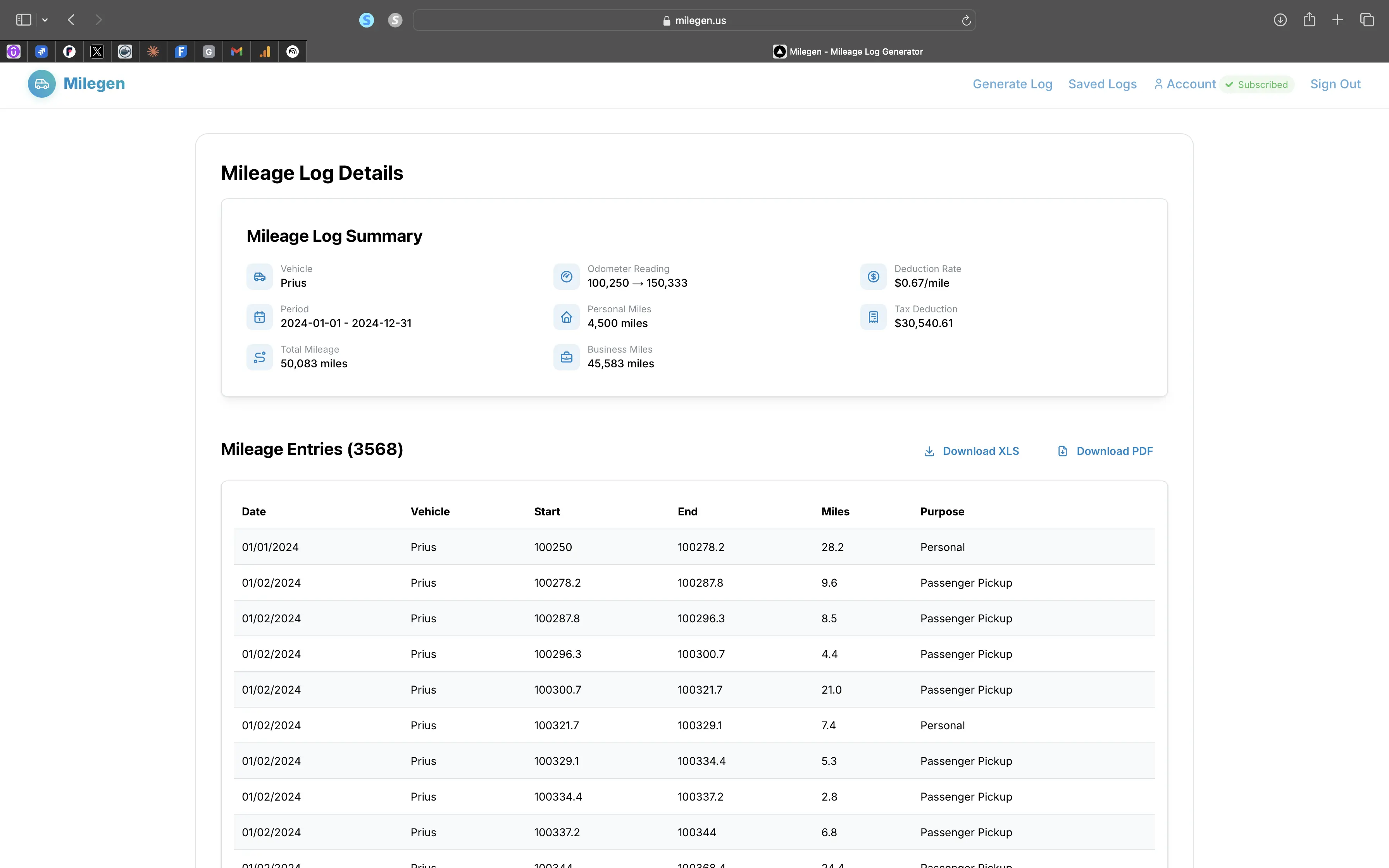Open the purple U pinned tab
Screen dimensions: 1389x868
pos(14,52)
